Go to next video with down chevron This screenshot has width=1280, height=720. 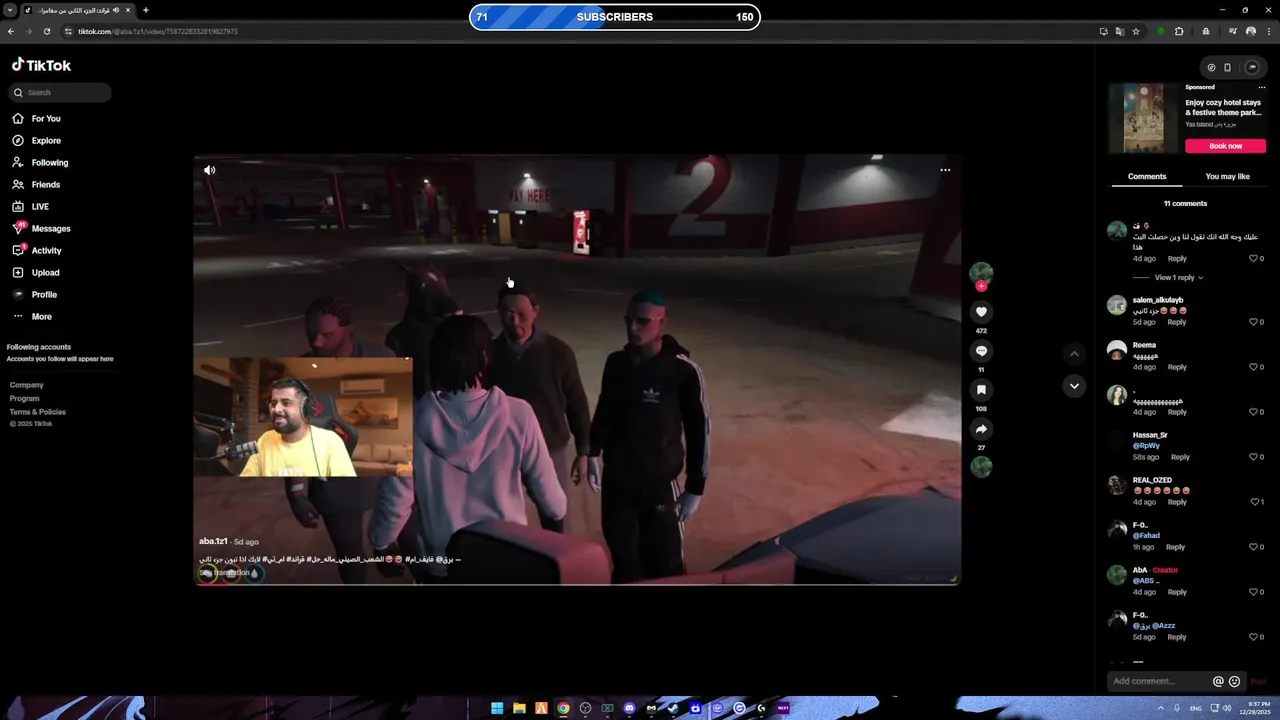[x=1074, y=386]
